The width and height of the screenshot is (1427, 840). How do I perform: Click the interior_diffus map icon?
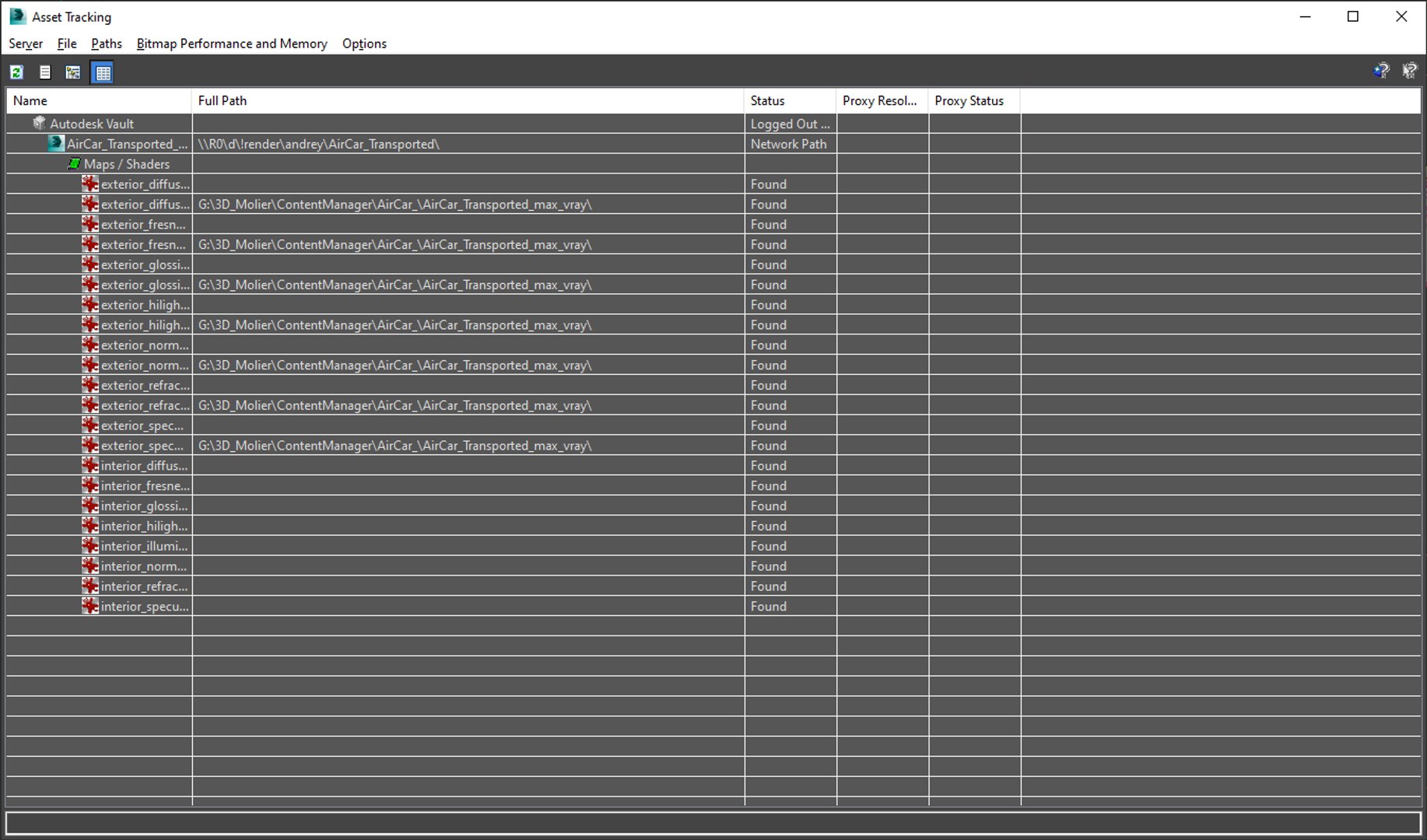point(90,465)
